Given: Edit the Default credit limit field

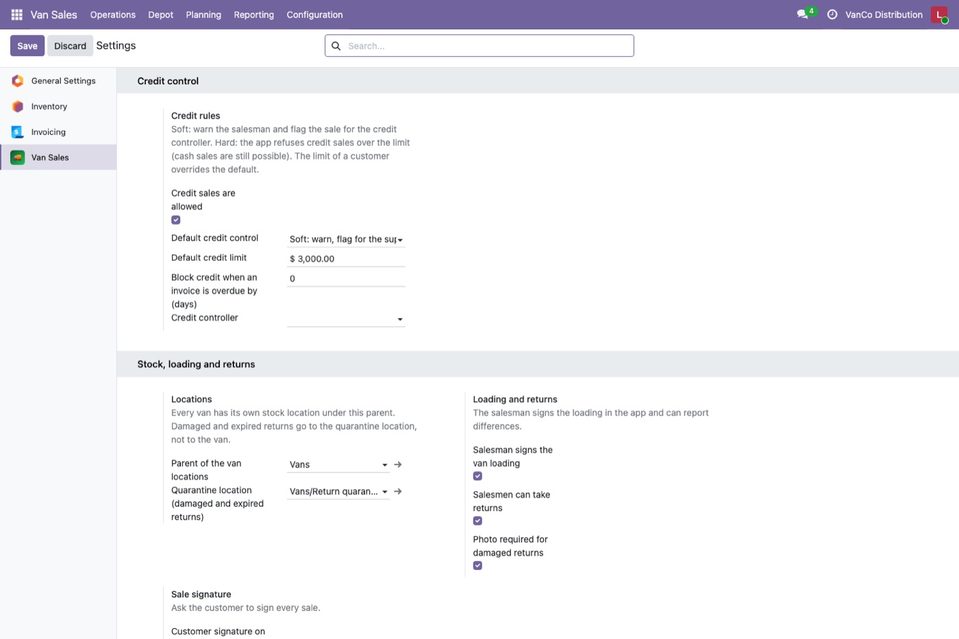Looking at the screenshot, I should pyautogui.click(x=346, y=259).
